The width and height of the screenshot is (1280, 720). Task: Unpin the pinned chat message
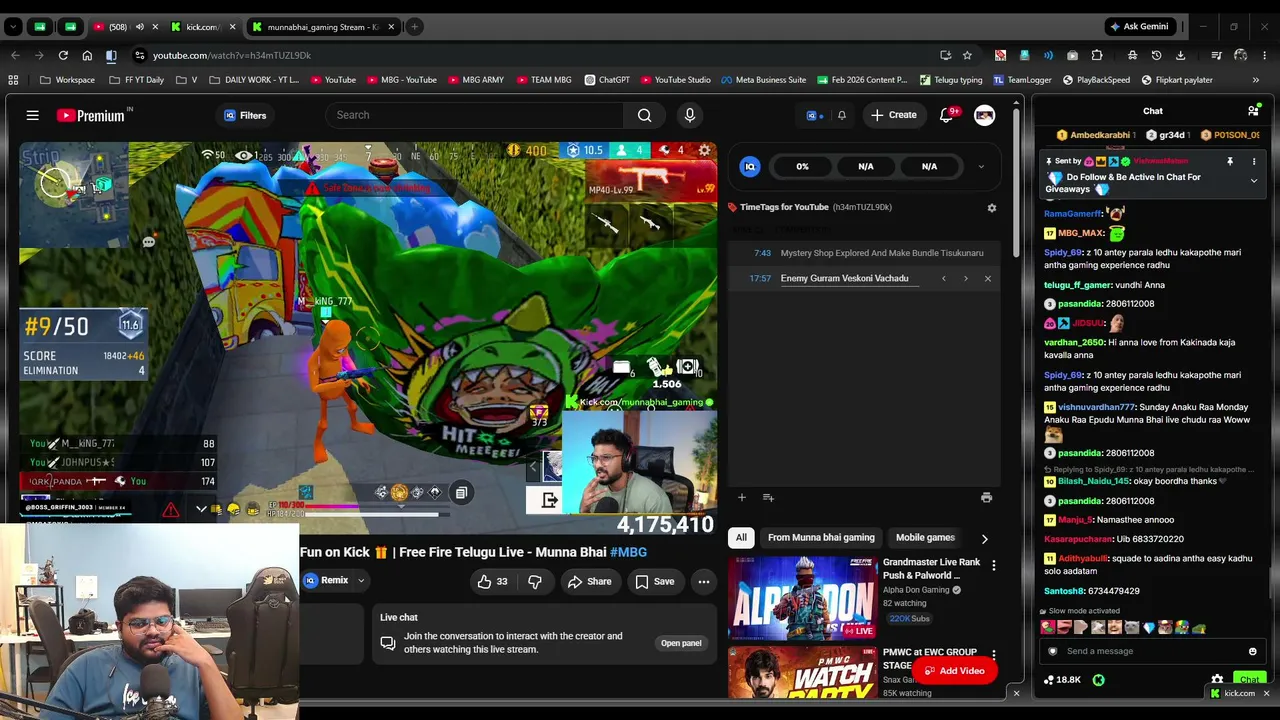[x=1230, y=161]
